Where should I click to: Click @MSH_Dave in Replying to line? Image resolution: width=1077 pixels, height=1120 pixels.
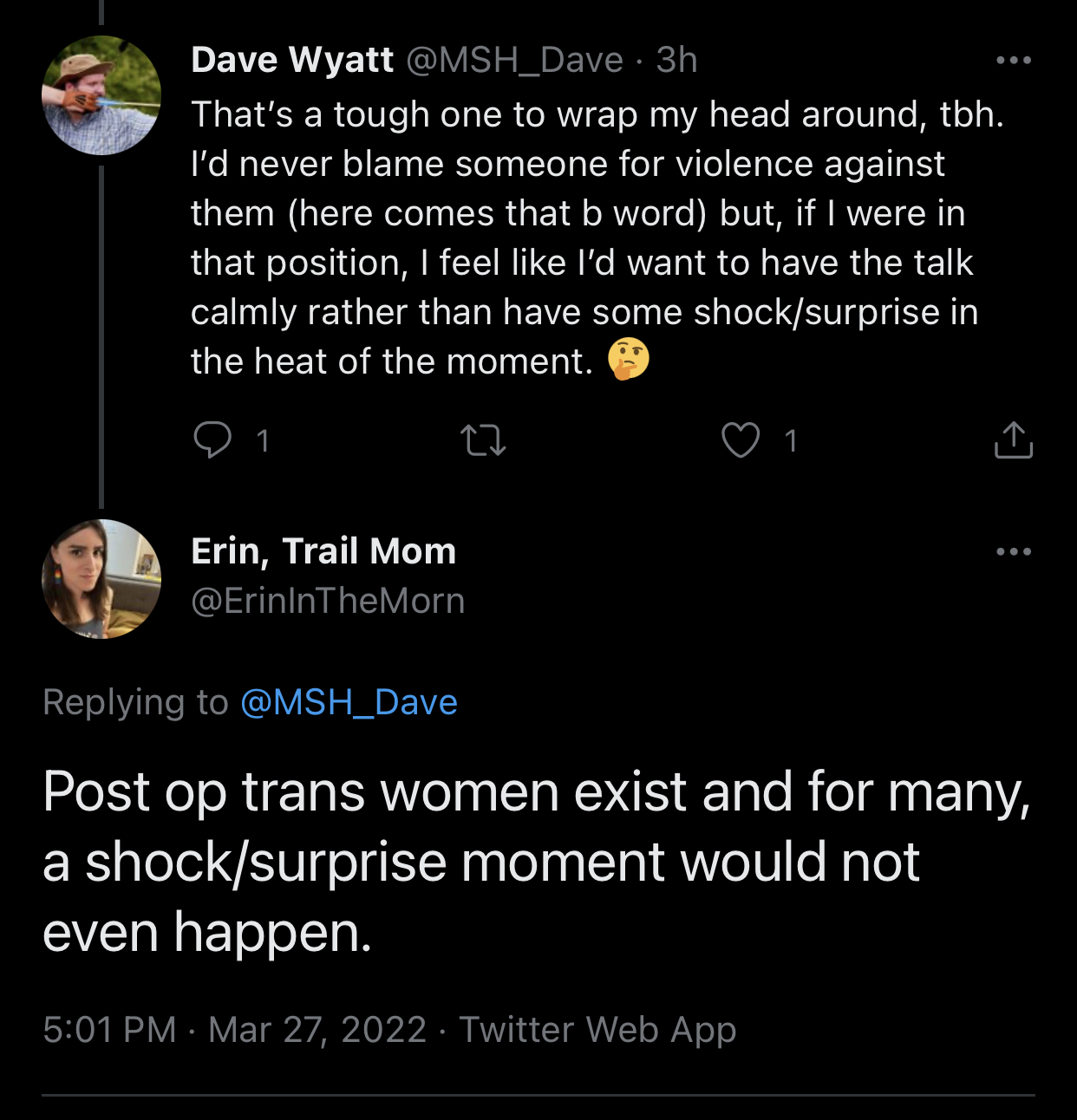[349, 702]
